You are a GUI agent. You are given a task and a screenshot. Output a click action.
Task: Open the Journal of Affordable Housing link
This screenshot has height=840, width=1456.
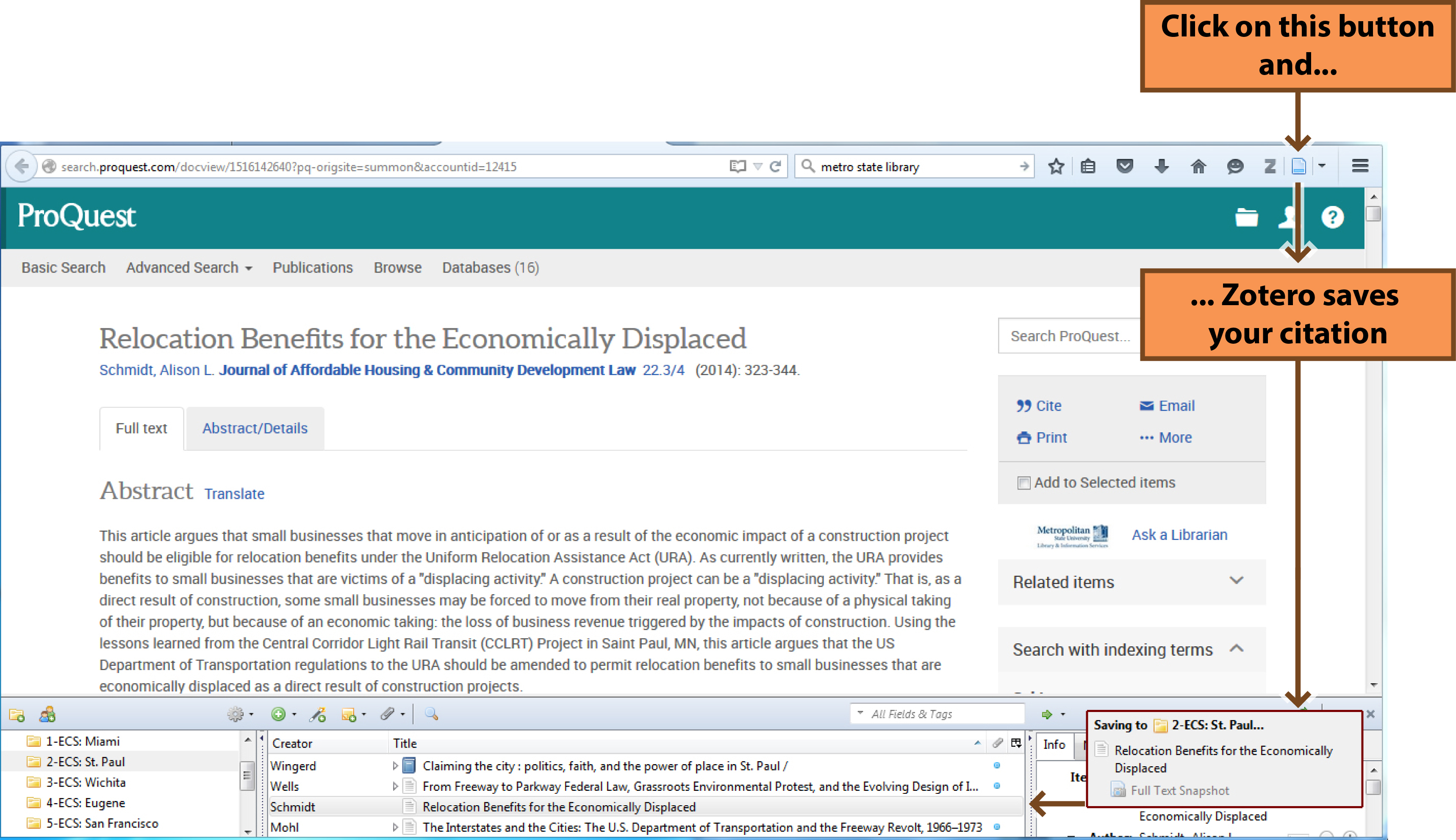(427, 370)
